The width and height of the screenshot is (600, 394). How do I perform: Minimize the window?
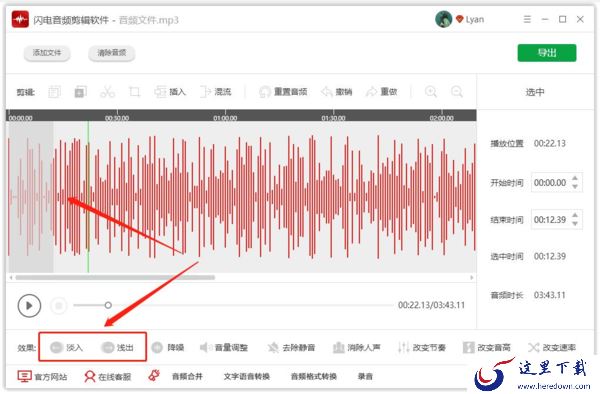coord(545,19)
